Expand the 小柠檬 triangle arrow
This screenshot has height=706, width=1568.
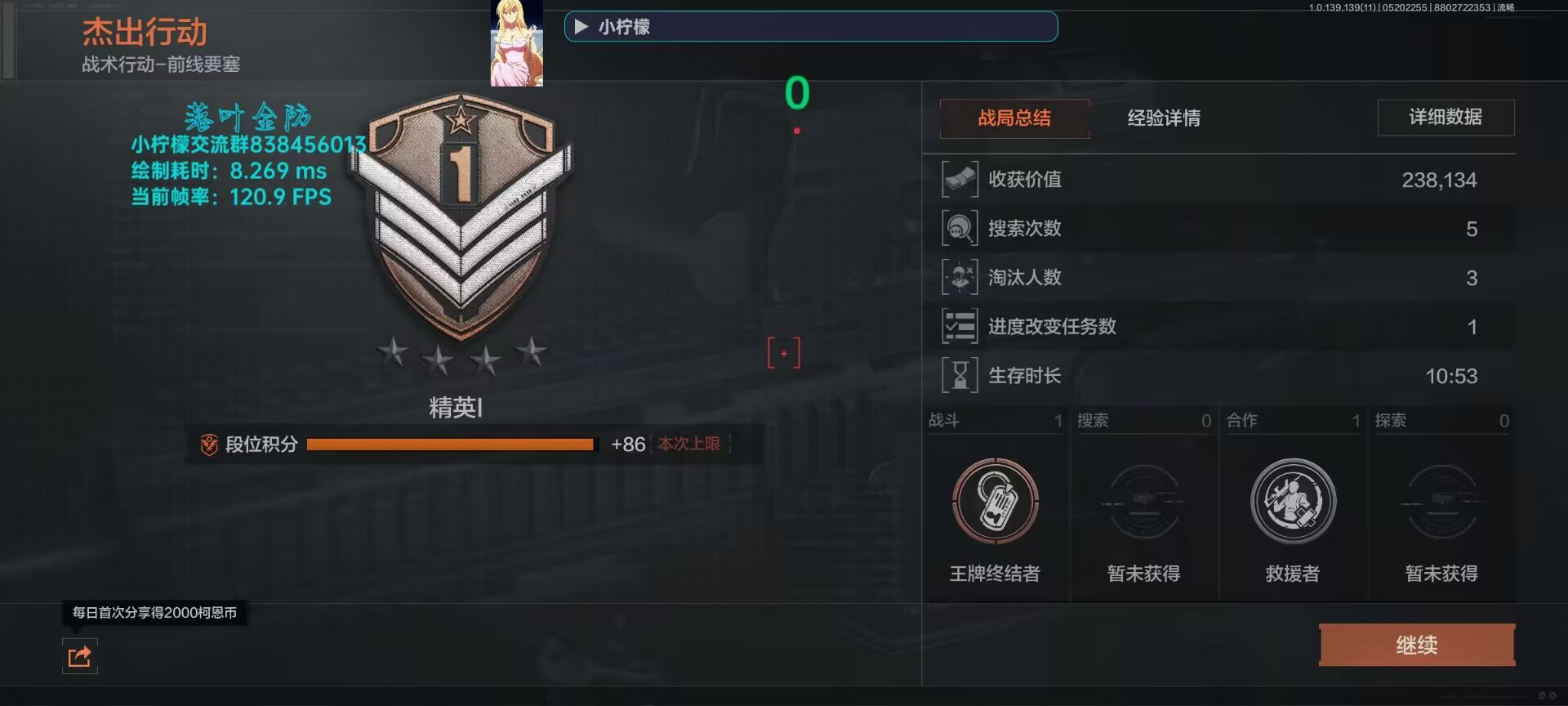[x=581, y=27]
